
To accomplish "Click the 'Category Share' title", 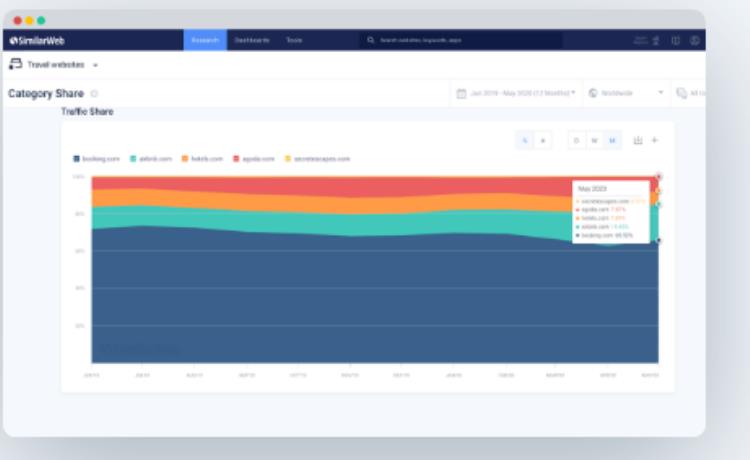I will 46,93.
